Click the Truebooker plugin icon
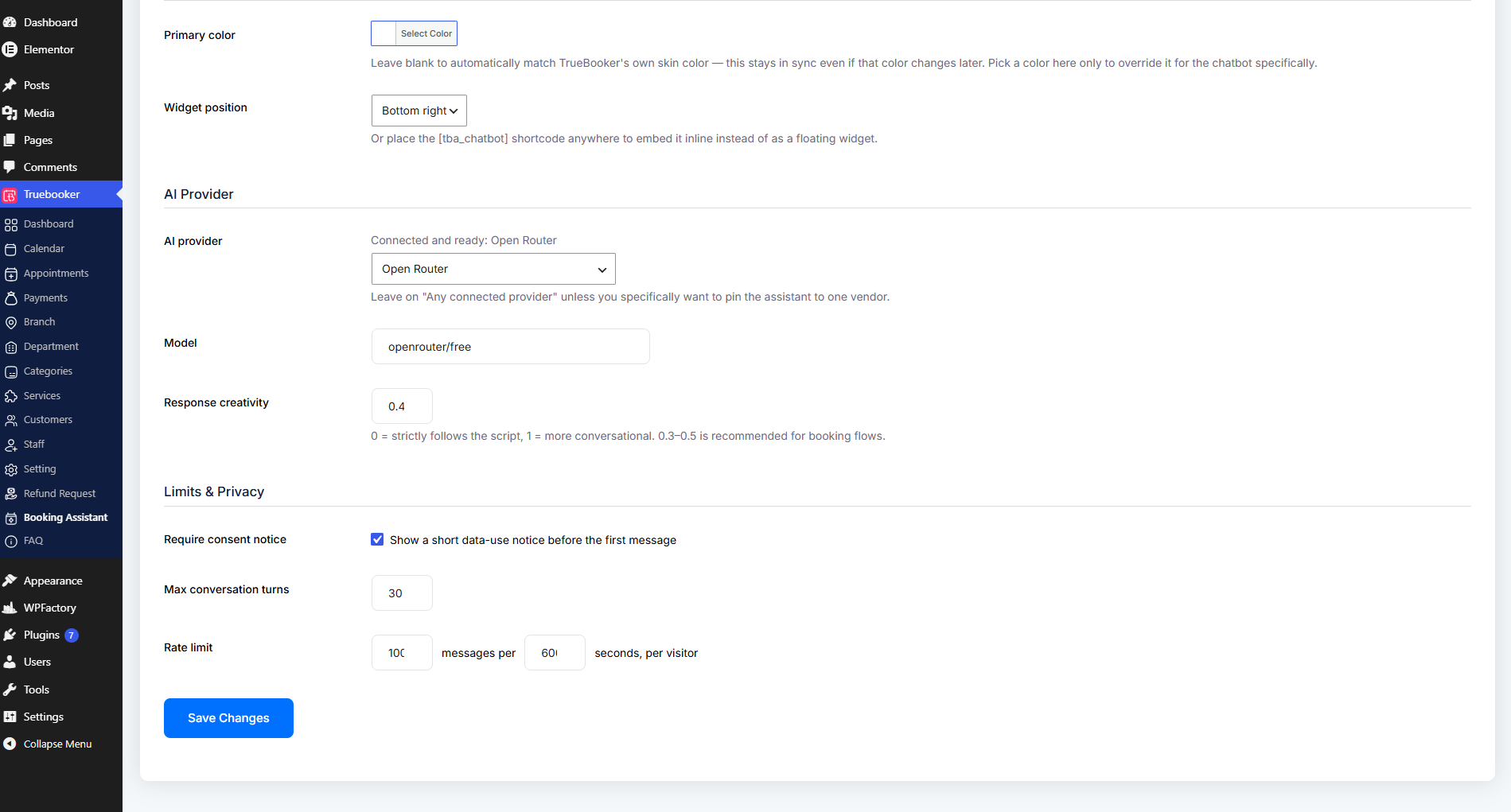This screenshot has width=1511, height=812. tap(10, 195)
